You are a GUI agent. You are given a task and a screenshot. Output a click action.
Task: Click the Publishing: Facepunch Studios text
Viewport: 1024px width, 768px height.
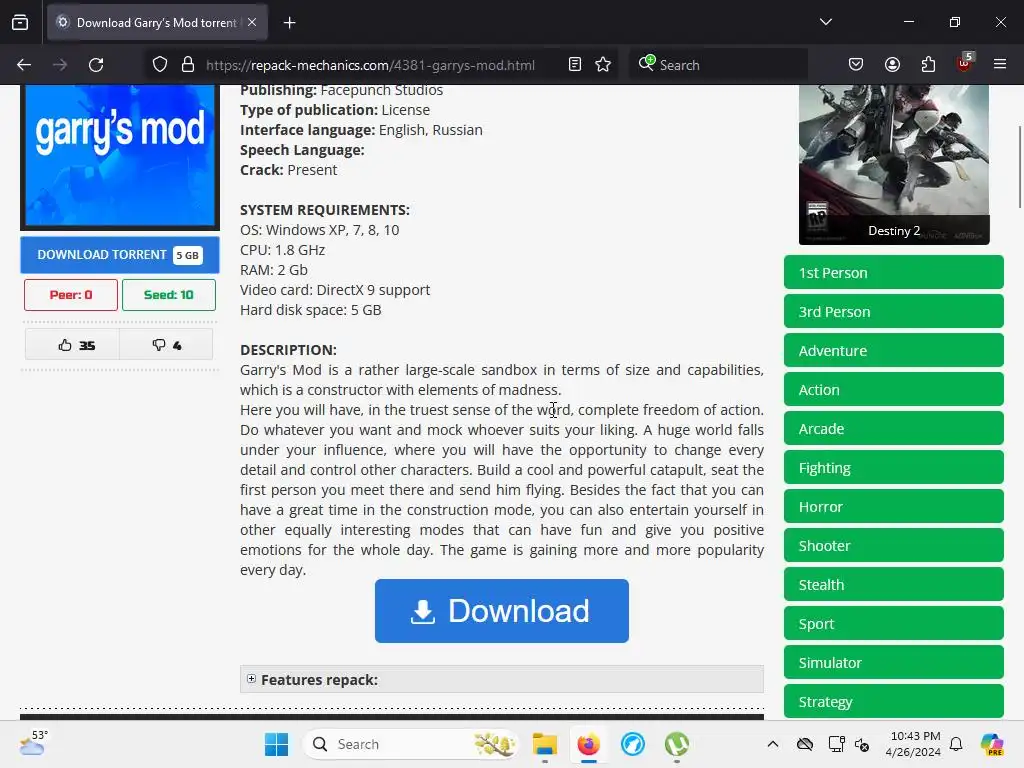point(342,90)
